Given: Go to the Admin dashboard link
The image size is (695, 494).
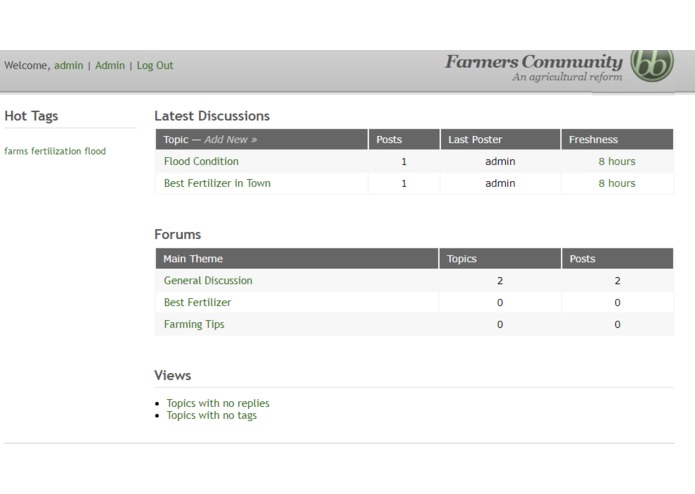Looking at the screenshot, I should coord(110,66).
